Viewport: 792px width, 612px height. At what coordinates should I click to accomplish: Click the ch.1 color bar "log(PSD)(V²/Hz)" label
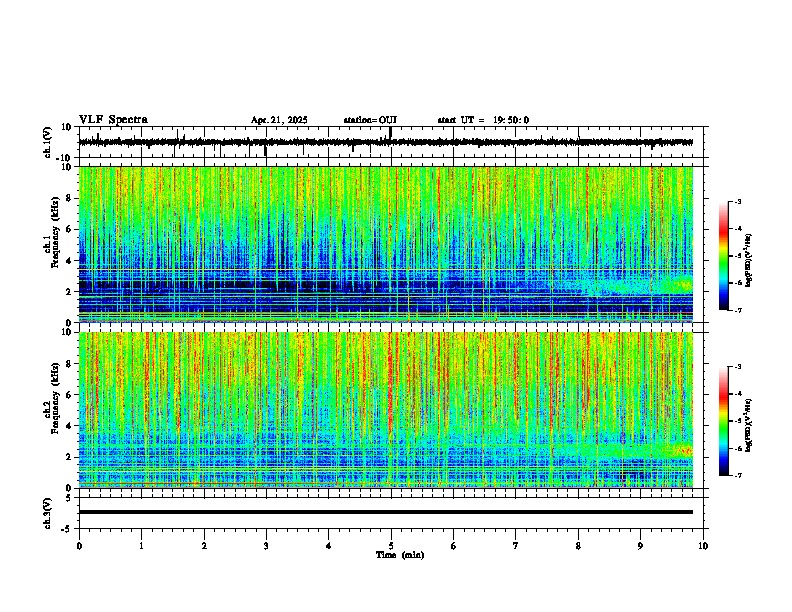pyautogui.click(x=748, y=260)
